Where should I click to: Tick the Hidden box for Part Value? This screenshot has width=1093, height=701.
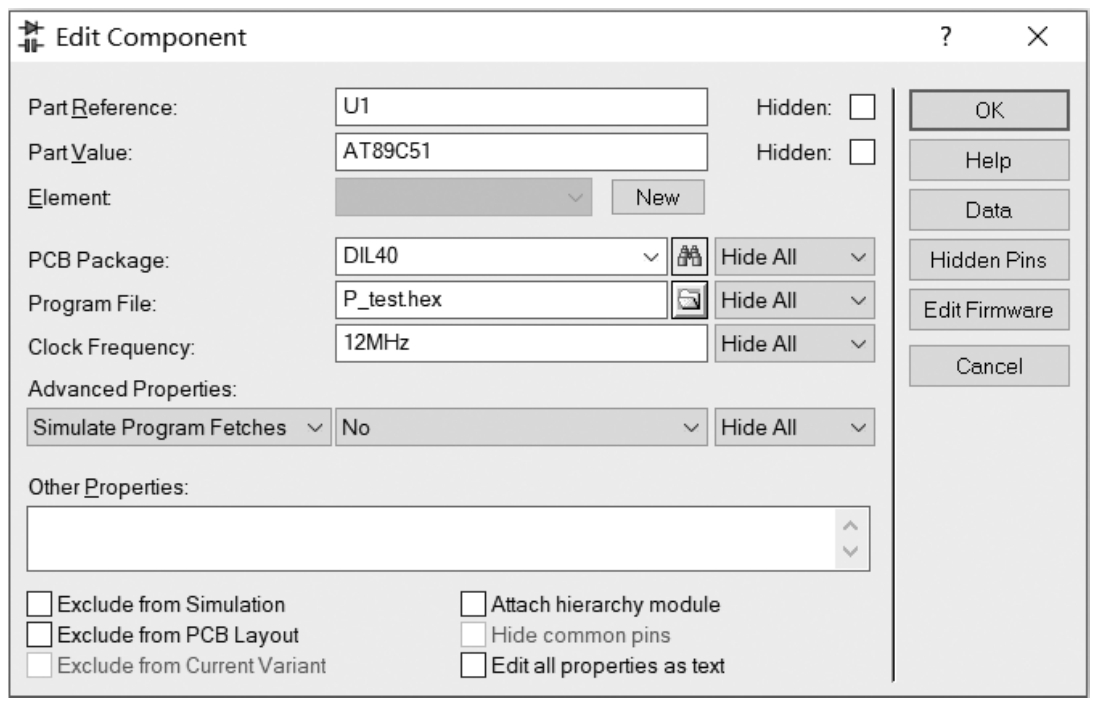point(861,152)
